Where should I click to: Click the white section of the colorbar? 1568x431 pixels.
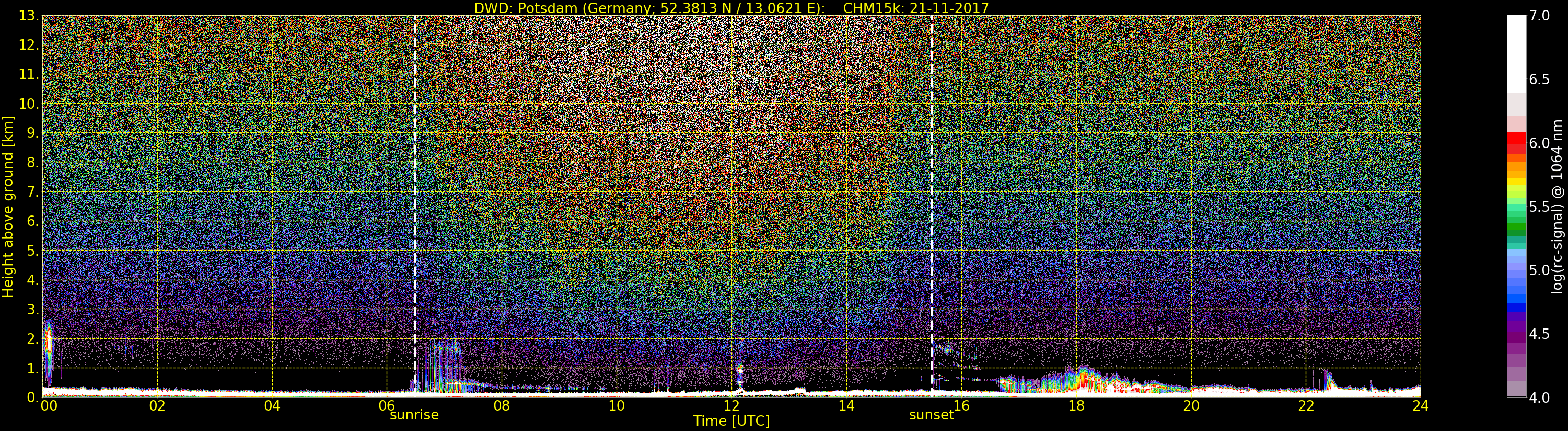pyautogui.click(x=1516, y=54)
